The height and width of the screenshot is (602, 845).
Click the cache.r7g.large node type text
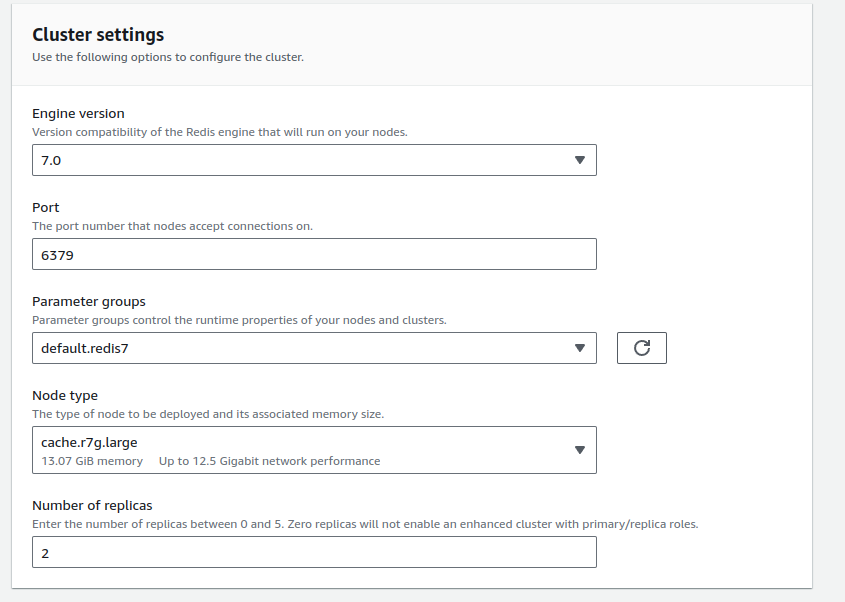click(88, 442)
